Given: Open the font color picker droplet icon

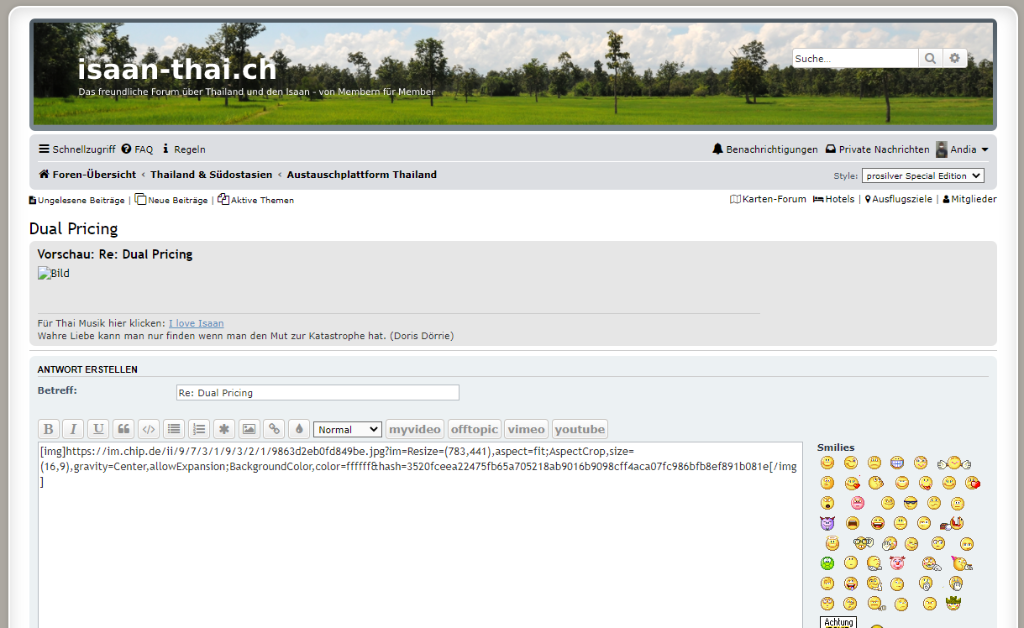Looking at the screenshot, I should (299, 429).
